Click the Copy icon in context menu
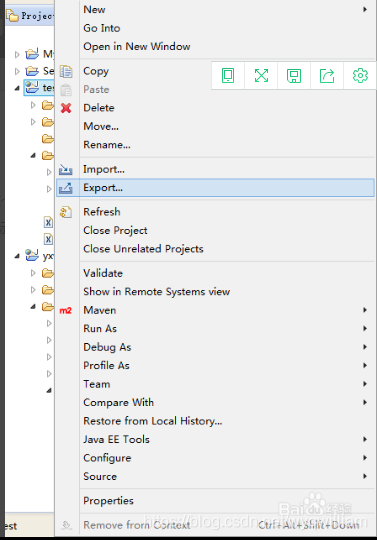Screen dimensions: 377x540 tap(66, 71)
